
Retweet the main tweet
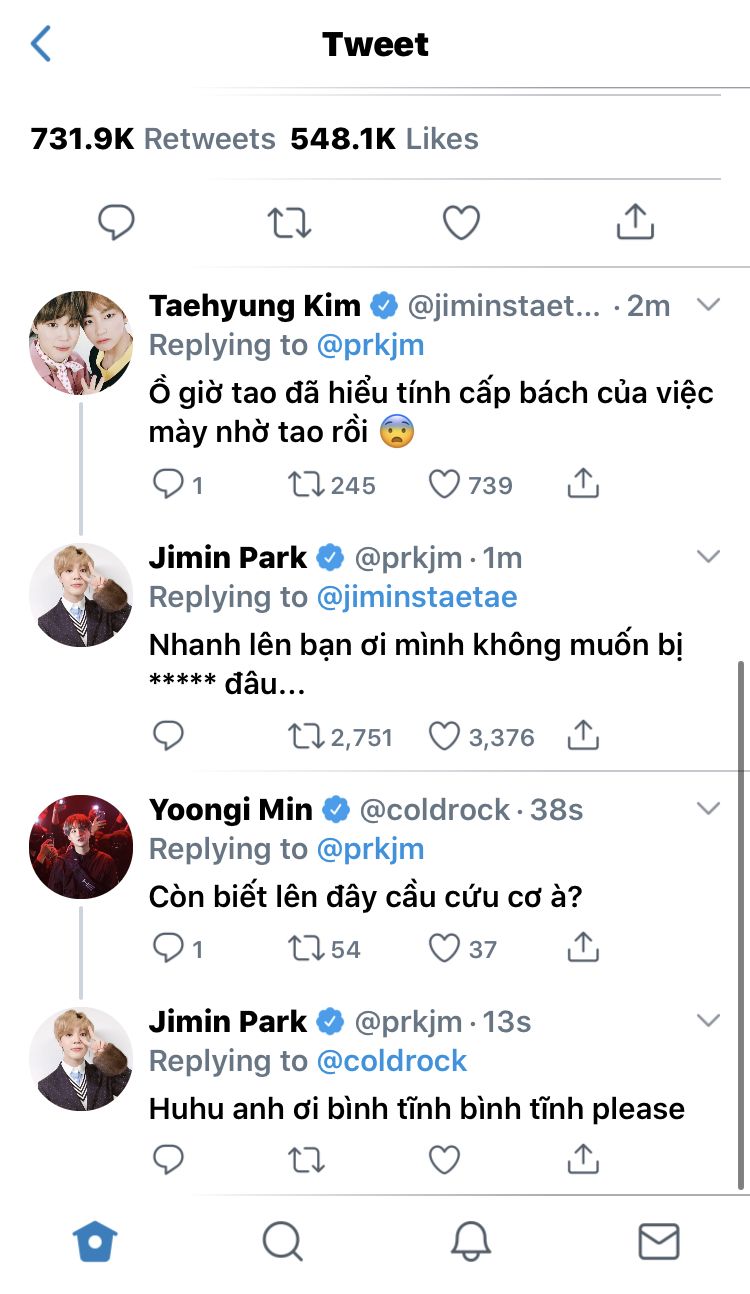pos(289,222)
